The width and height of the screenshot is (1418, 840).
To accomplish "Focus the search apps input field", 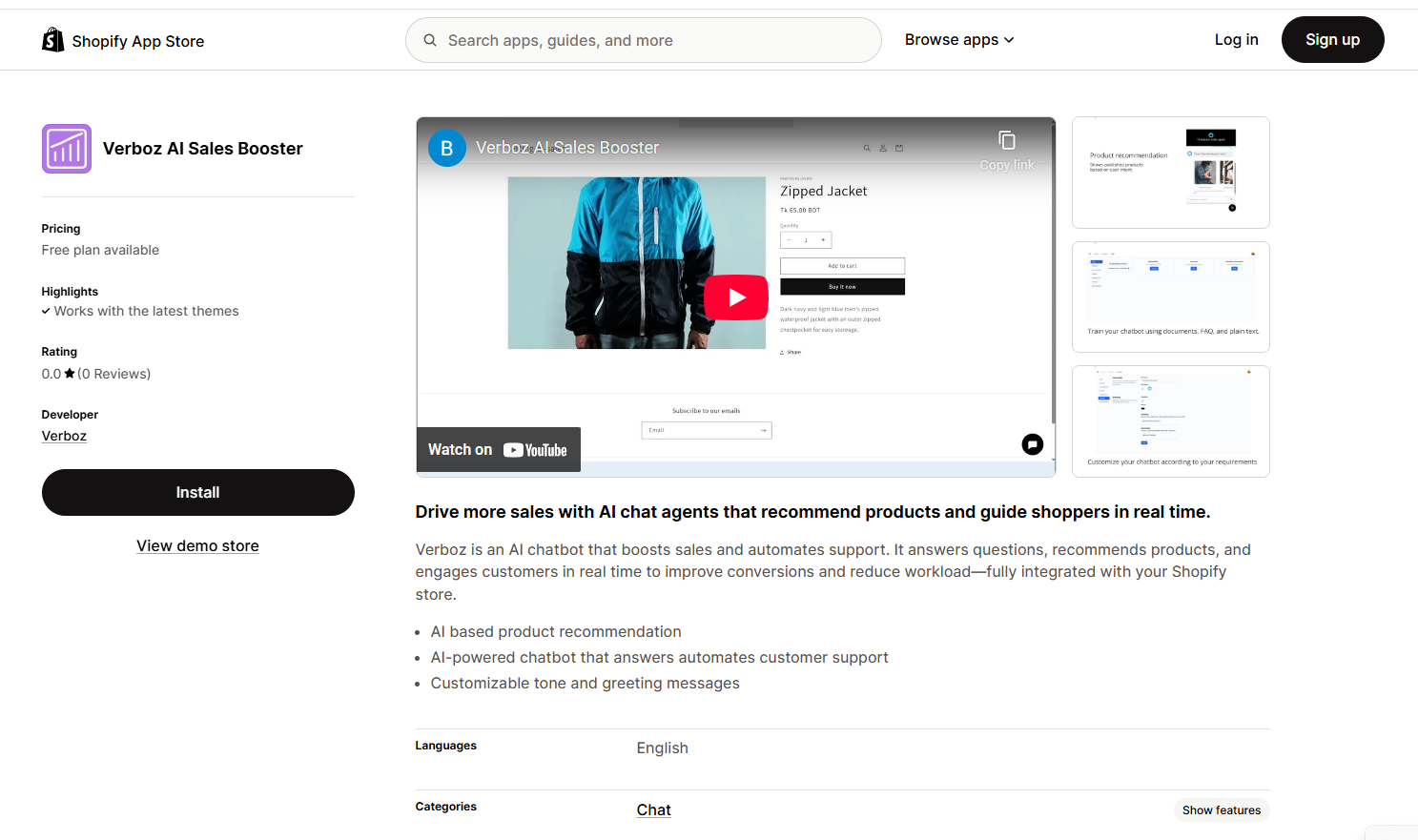I will 658,40.
